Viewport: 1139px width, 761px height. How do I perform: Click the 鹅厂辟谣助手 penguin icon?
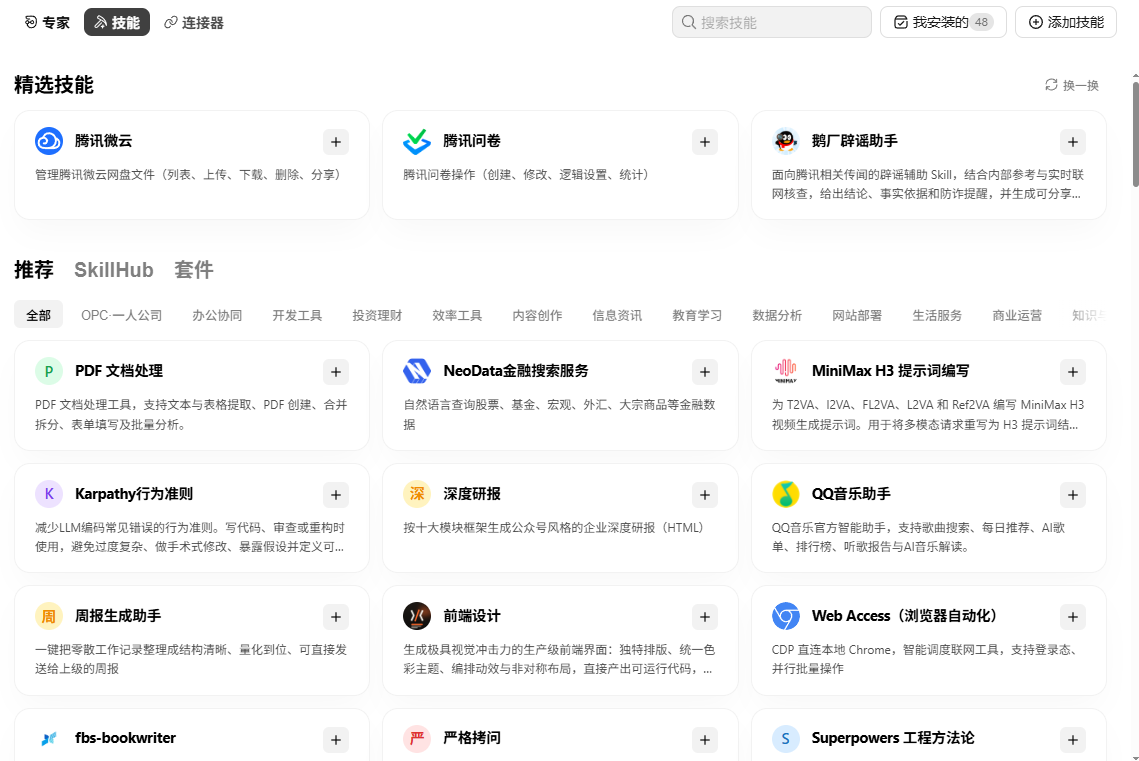785,141
